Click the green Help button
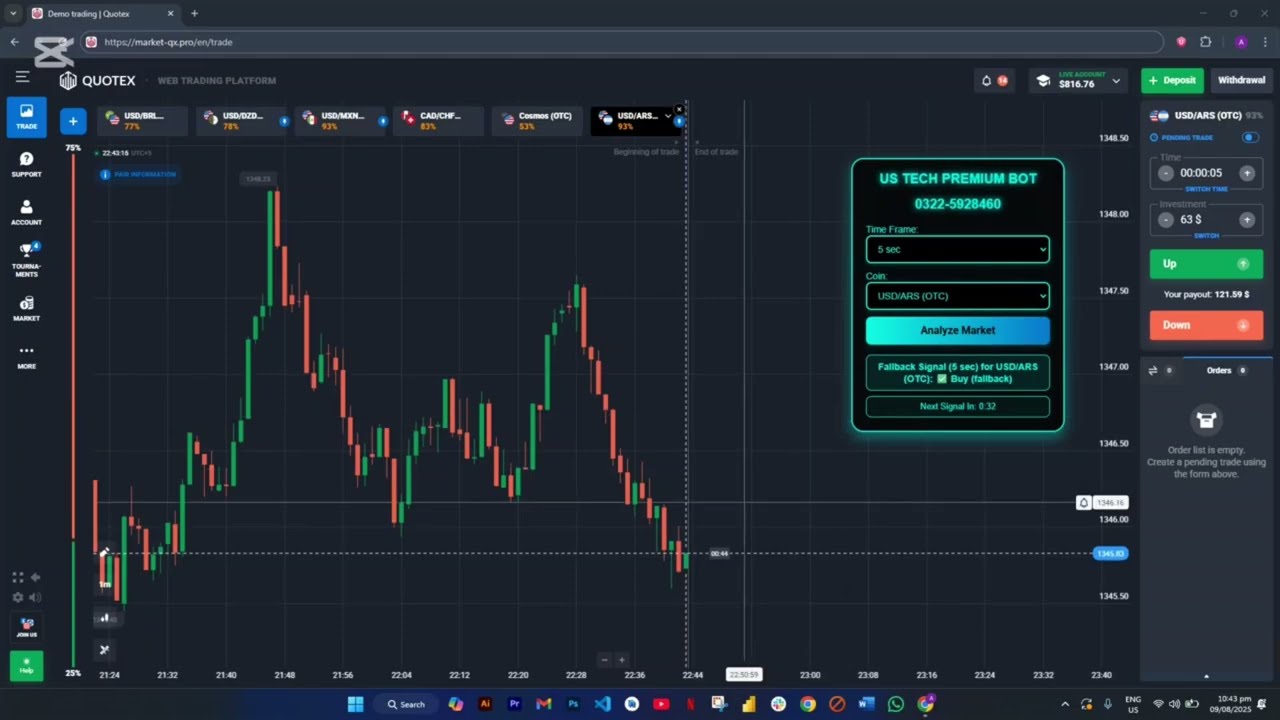The width and height of the screenshot is (1280, 720). pyautogui.click(x=26, y=665)
